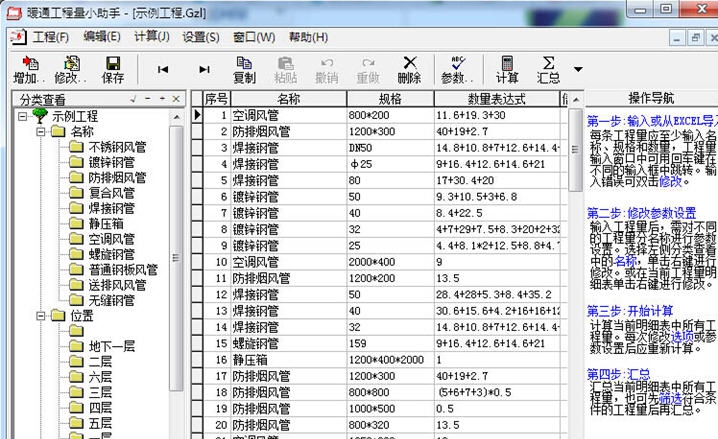Open the 窗口(W) menu

point(254,37)
